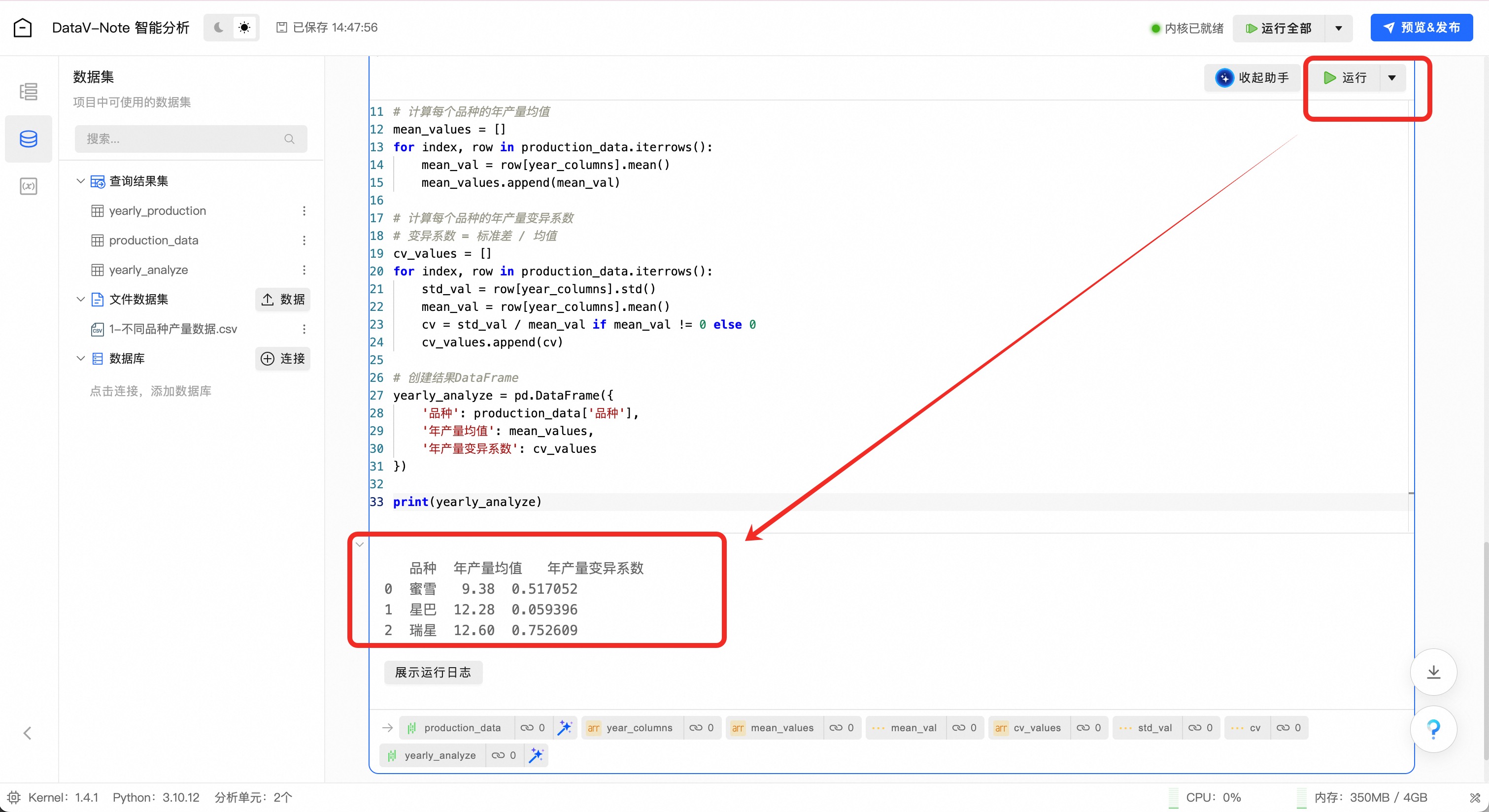
Task: Click the settings icon at the bottom-right corner
Action: (1475, 798)
